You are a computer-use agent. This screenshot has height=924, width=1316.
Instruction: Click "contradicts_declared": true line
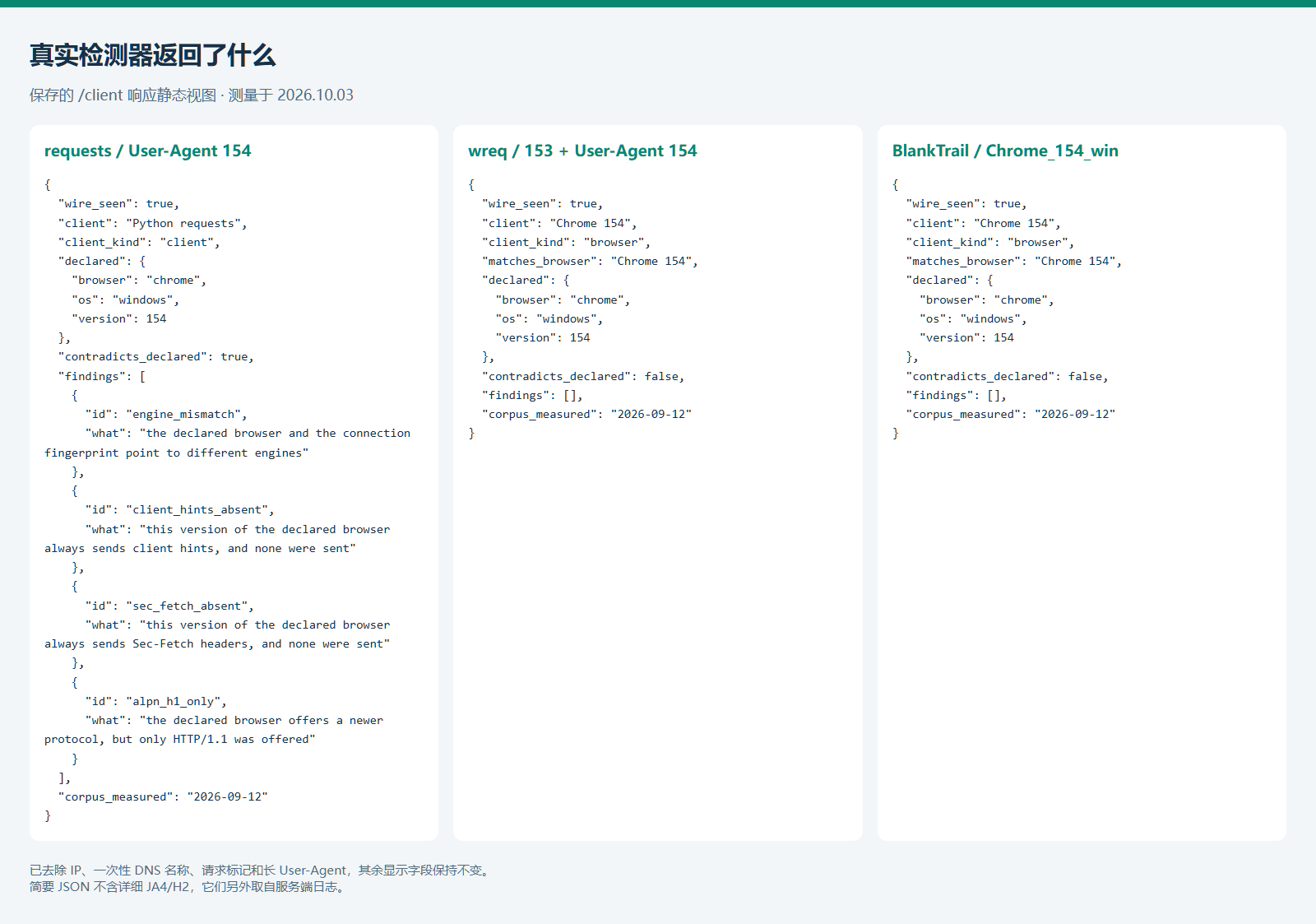156,356
